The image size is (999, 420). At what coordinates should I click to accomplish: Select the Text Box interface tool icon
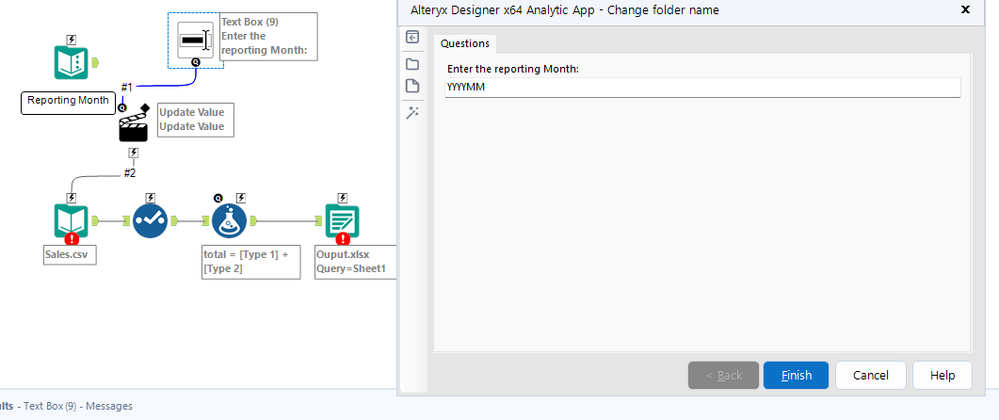point(195,40)
